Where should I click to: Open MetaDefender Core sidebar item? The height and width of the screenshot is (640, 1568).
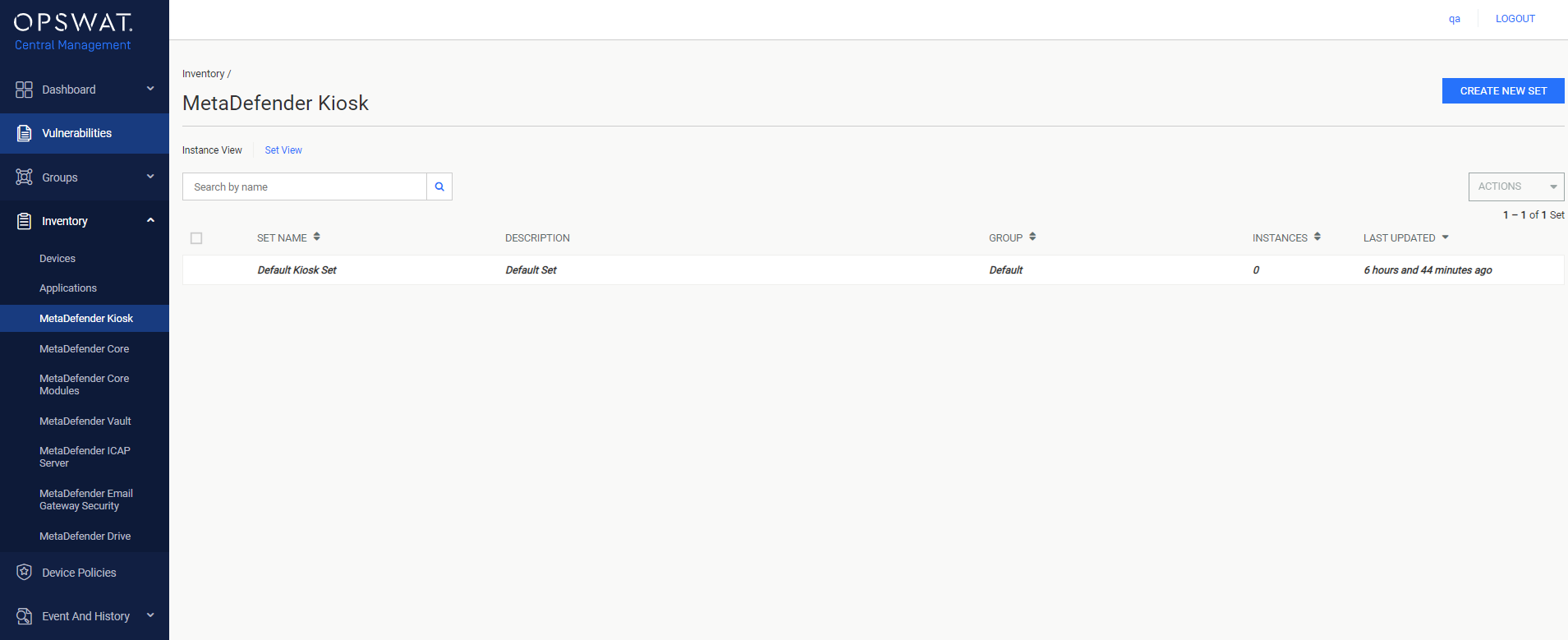click(85, 349)
